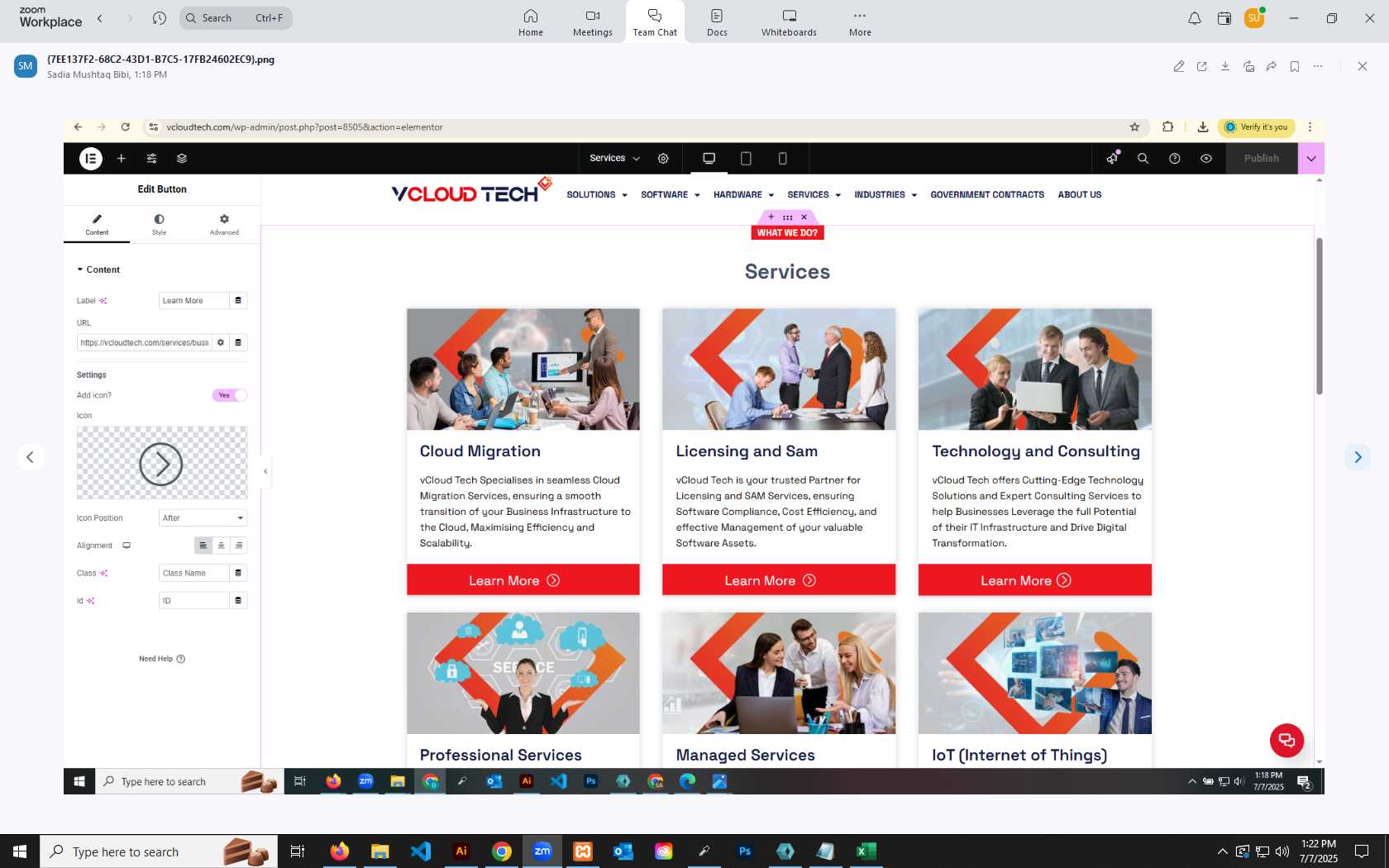This screenshot has width=1389, height=868.
Task: Open image in external window icon
Action: (1202, 66)
